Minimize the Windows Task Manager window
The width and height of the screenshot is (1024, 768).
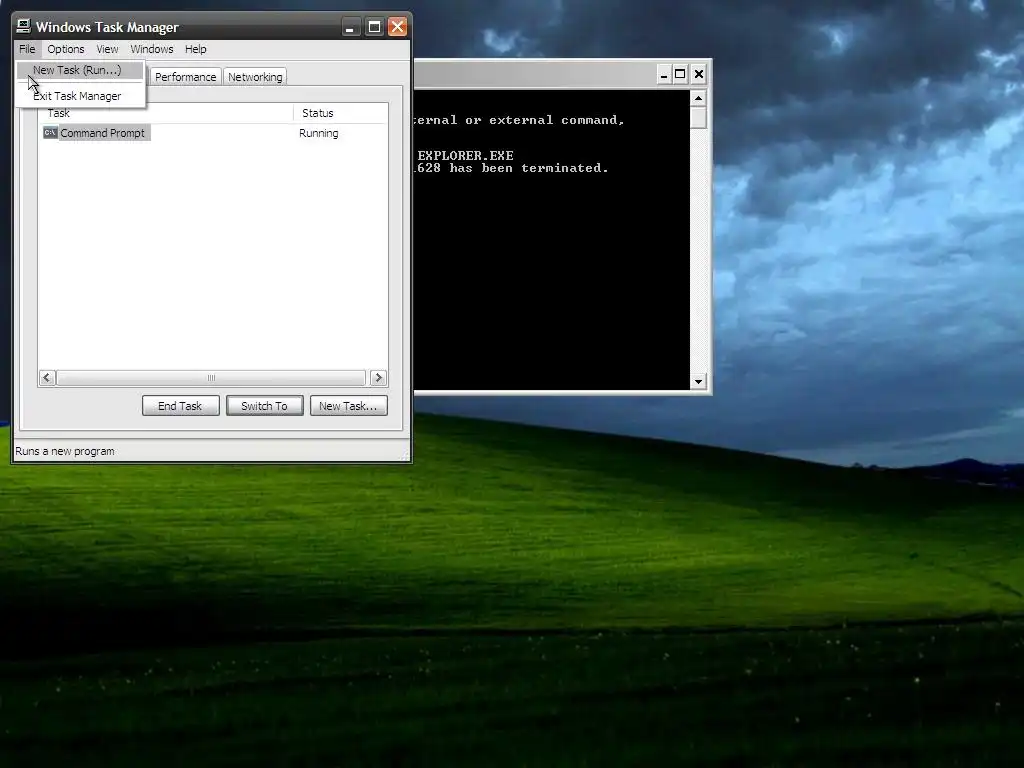click(351, 27)
